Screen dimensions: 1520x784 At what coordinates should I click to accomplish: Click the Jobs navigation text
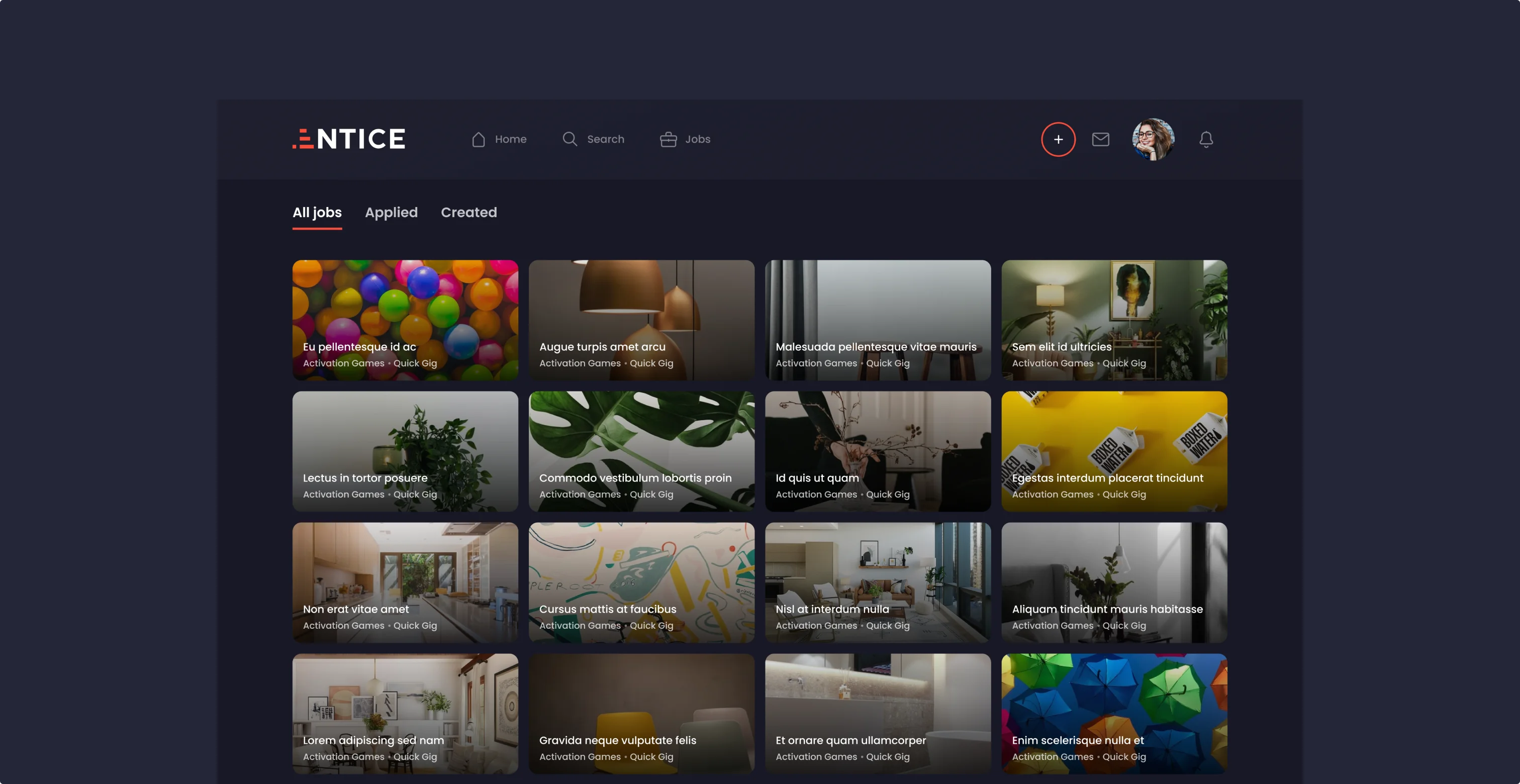[x=698, y=139]
